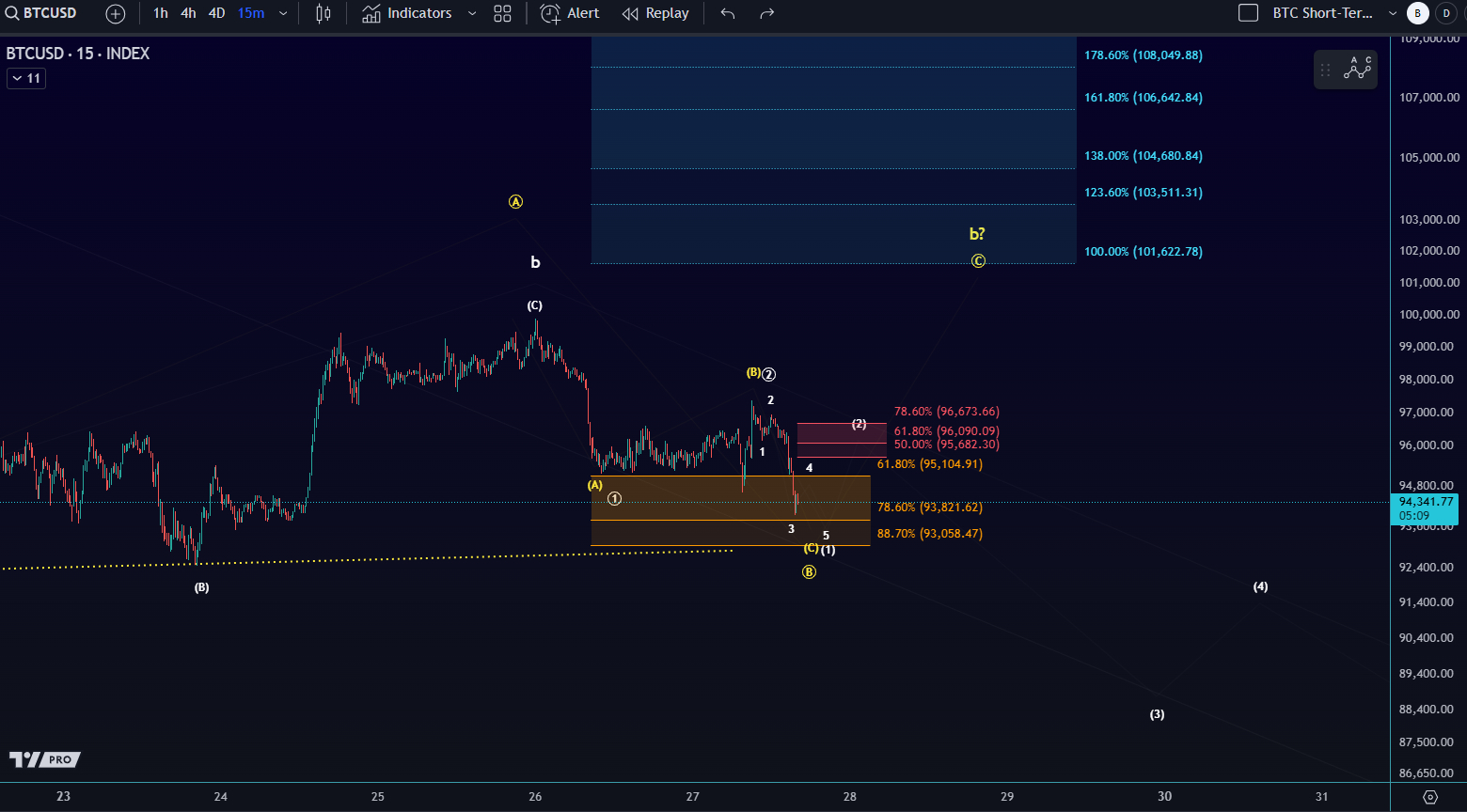This screenshot has height=812, width=1467.
Task: Redo the last chart action
Action: coord(767,13)
